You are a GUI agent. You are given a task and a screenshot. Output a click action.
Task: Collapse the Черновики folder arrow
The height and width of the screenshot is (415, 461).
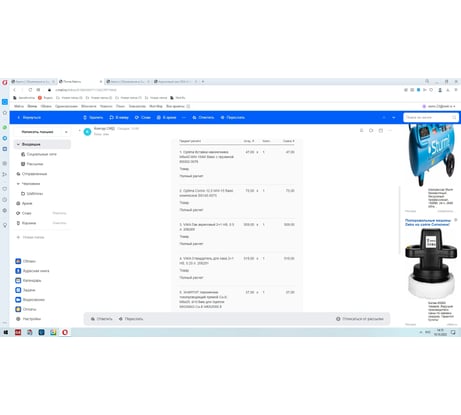pos(18,184)
